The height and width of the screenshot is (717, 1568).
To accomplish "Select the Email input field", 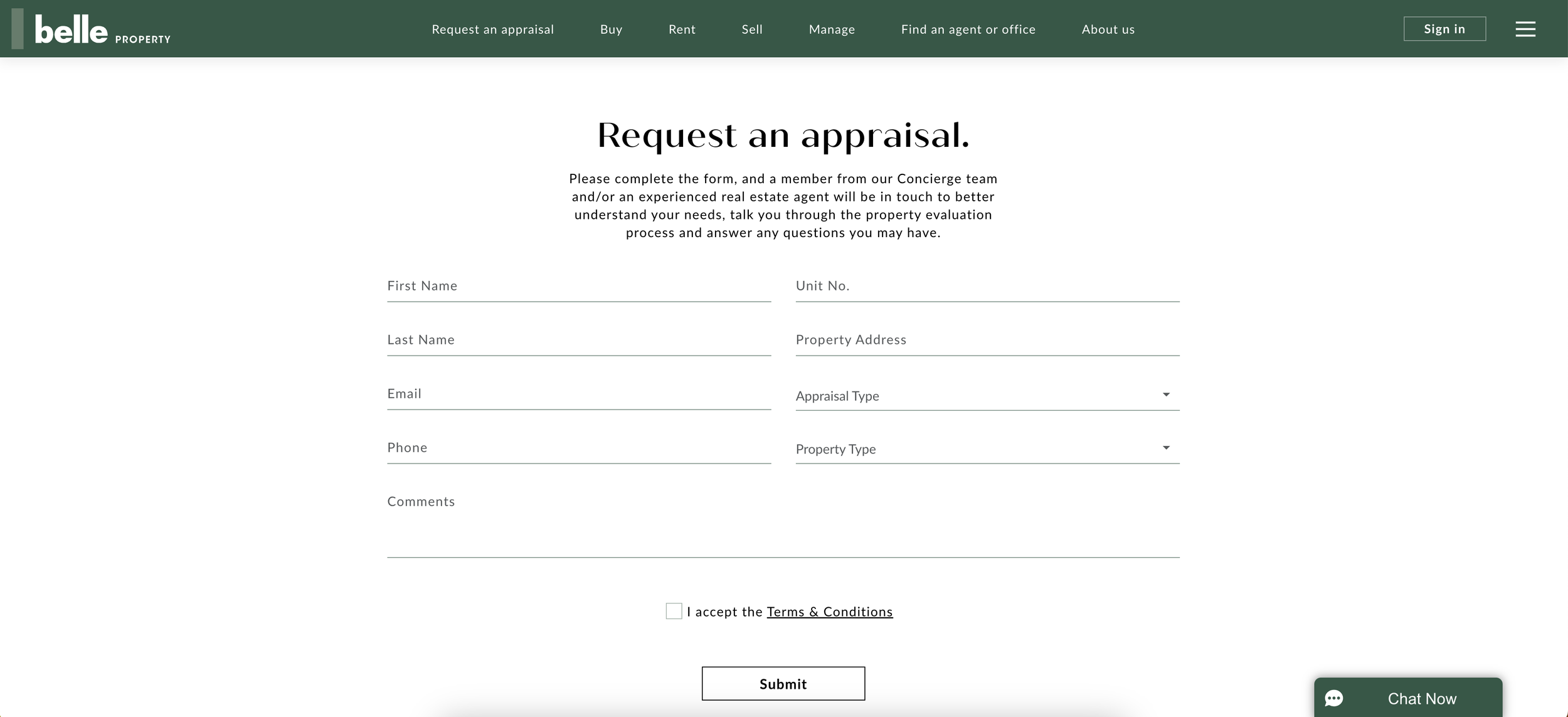I will [x=578, y=394].
